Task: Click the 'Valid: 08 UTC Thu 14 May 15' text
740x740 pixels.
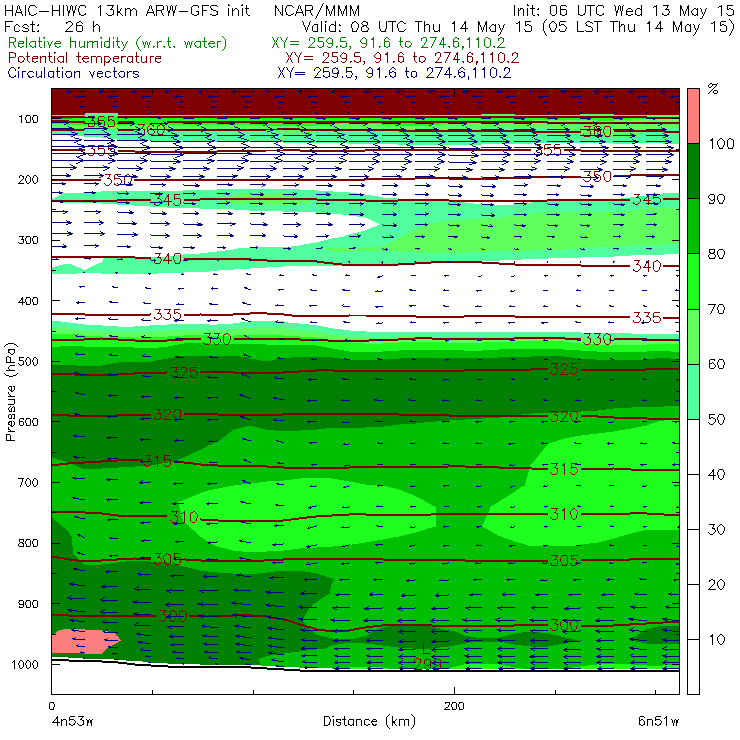Action: pyautogui.click(x=418, y=26)
